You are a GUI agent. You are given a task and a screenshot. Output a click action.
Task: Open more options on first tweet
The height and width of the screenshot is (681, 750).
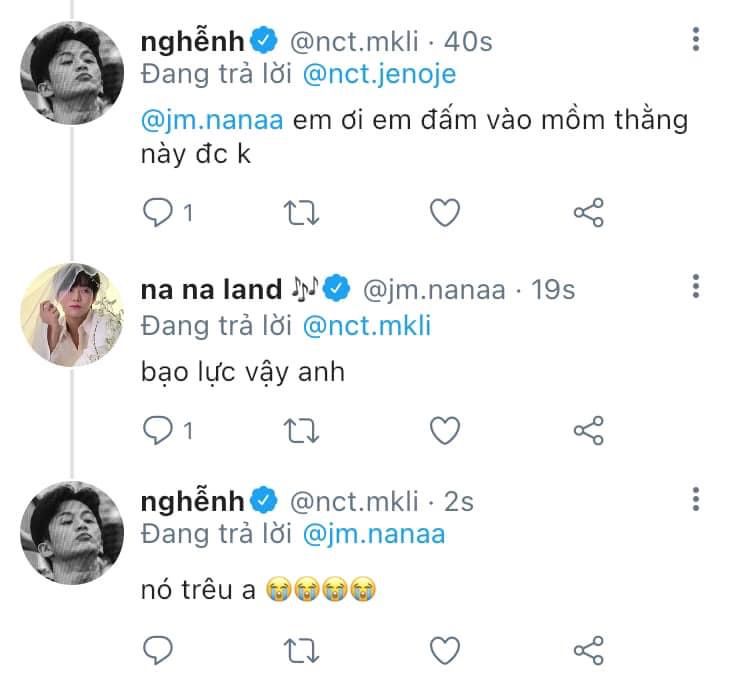[x=696, y=42]
